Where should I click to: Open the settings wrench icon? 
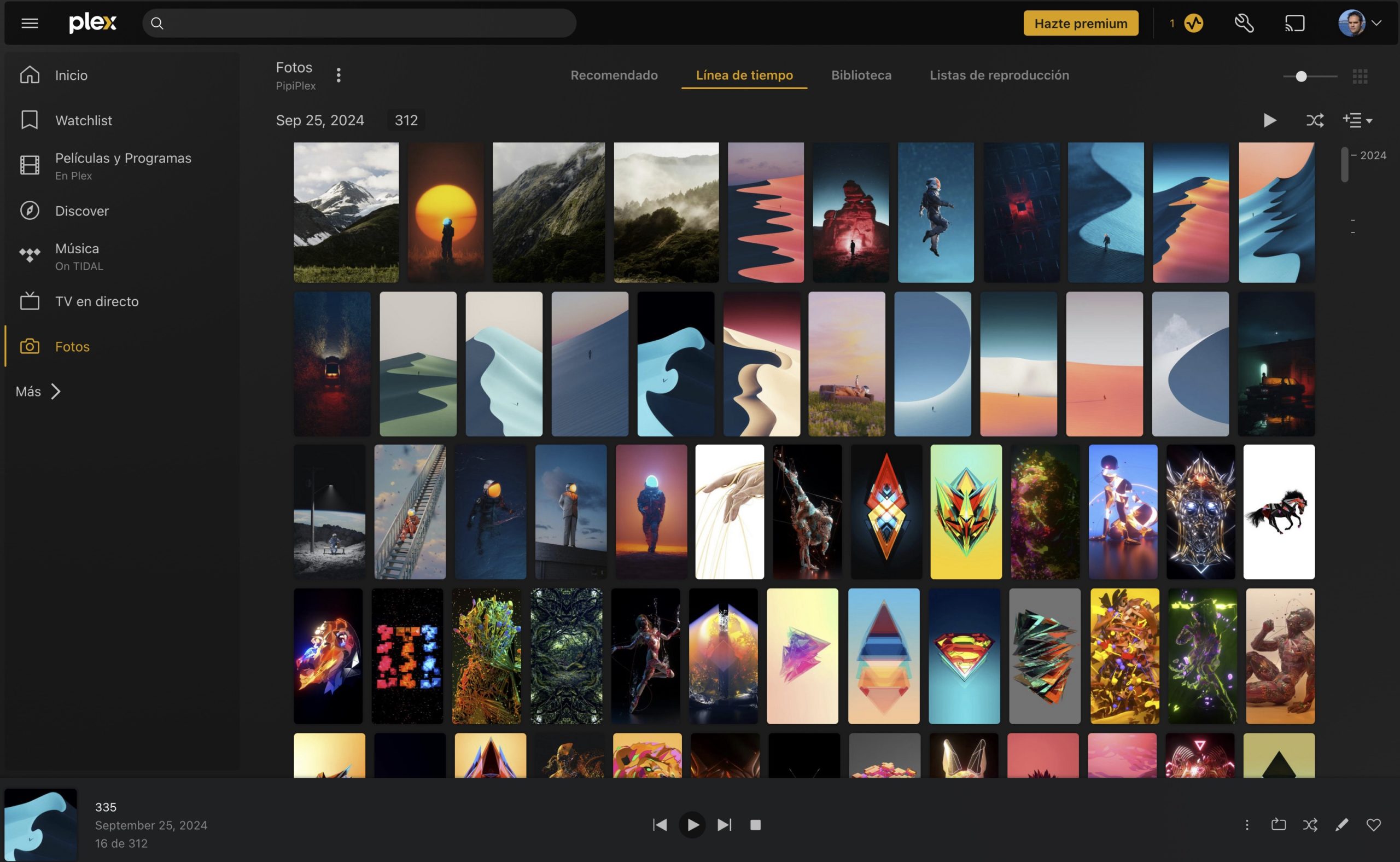coord(1244,24)
